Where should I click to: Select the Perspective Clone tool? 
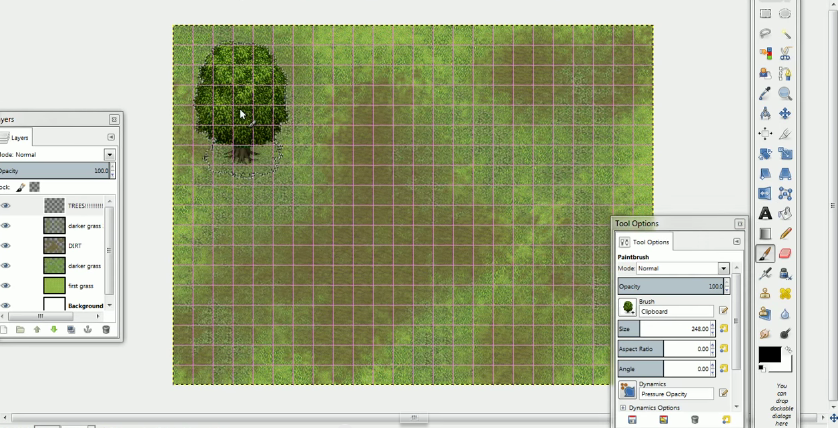(x=765, y=314)
